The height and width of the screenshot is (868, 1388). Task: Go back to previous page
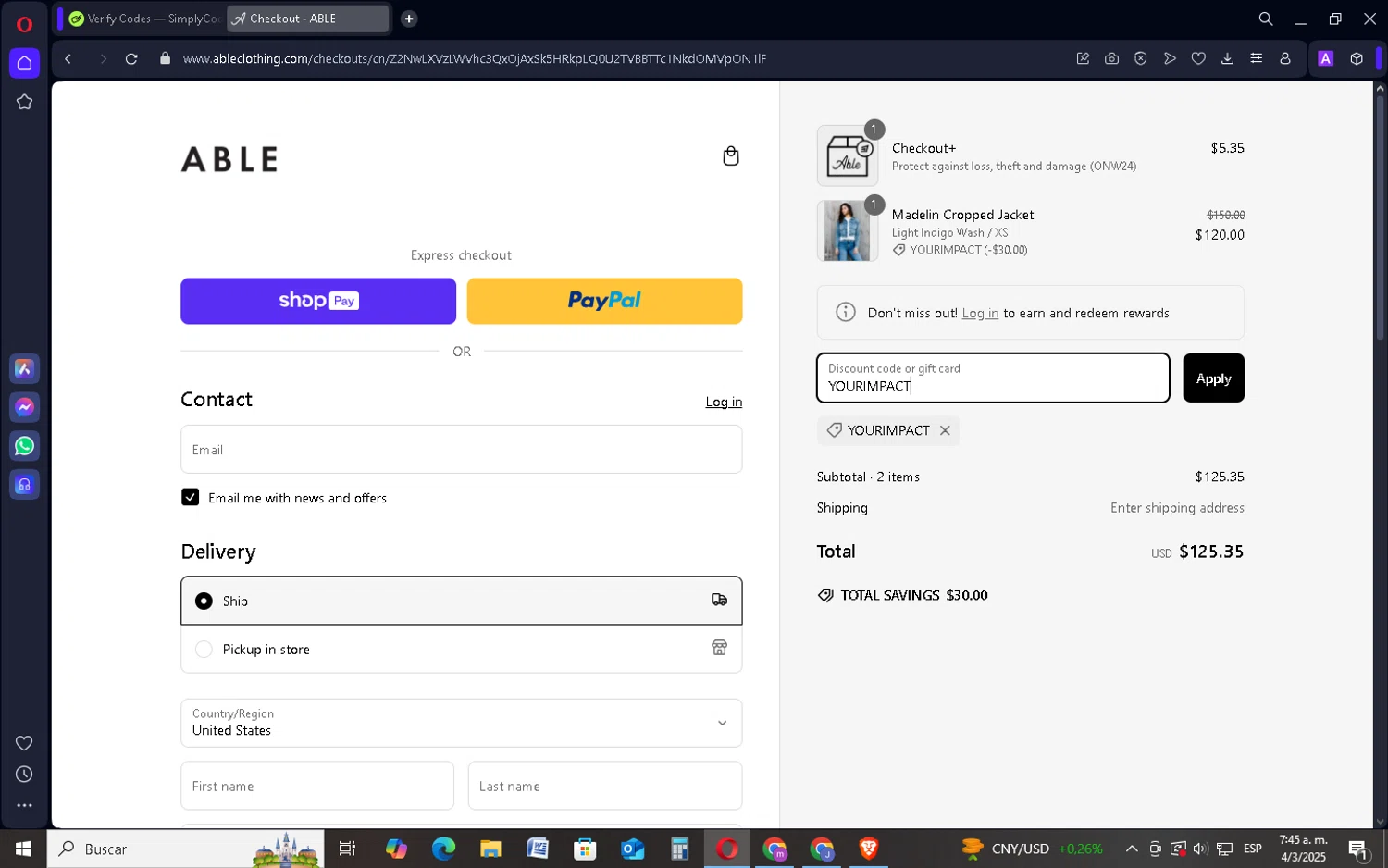point(68,59)
